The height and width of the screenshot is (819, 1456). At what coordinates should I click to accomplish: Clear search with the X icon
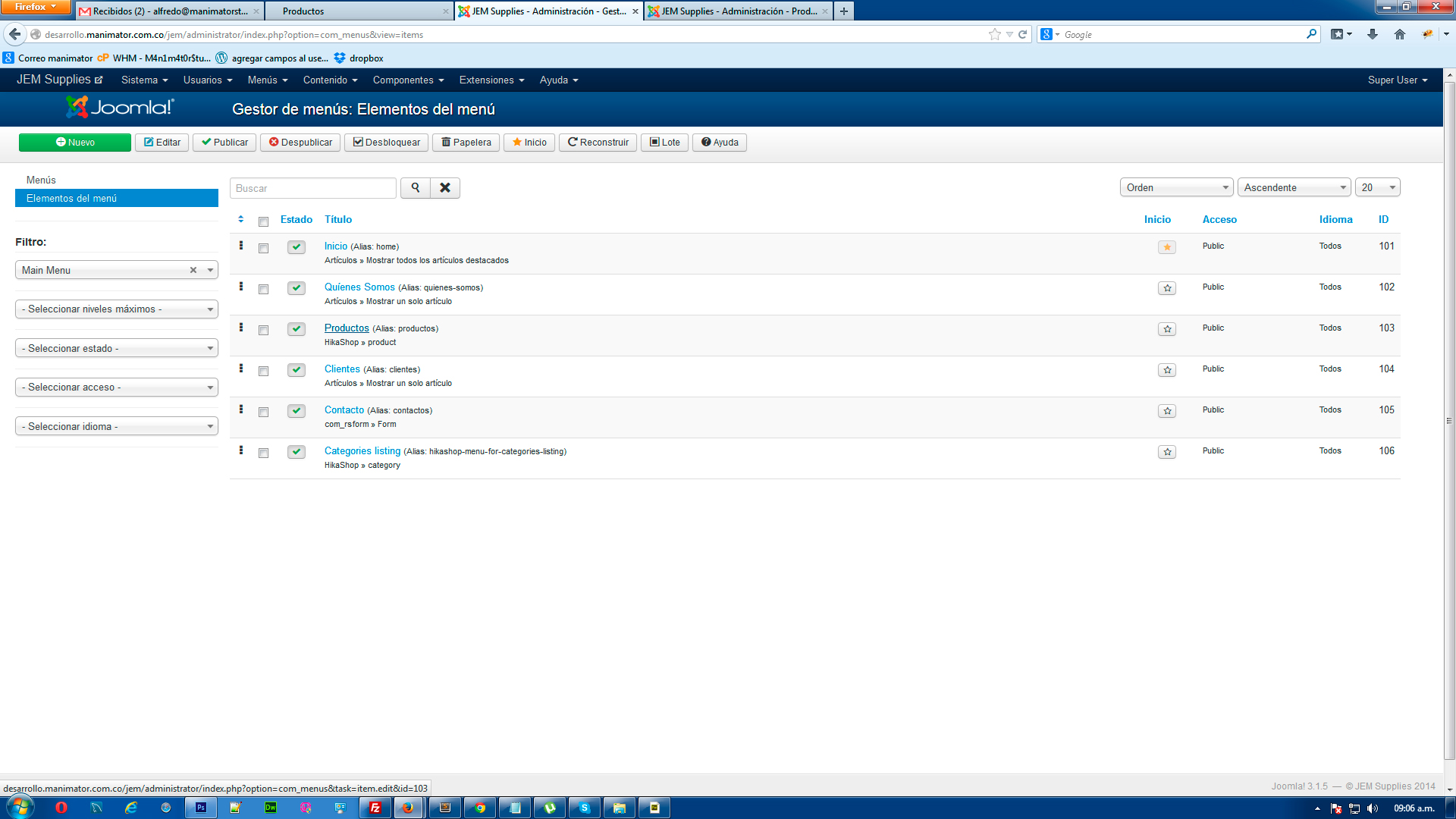[445, 188]
